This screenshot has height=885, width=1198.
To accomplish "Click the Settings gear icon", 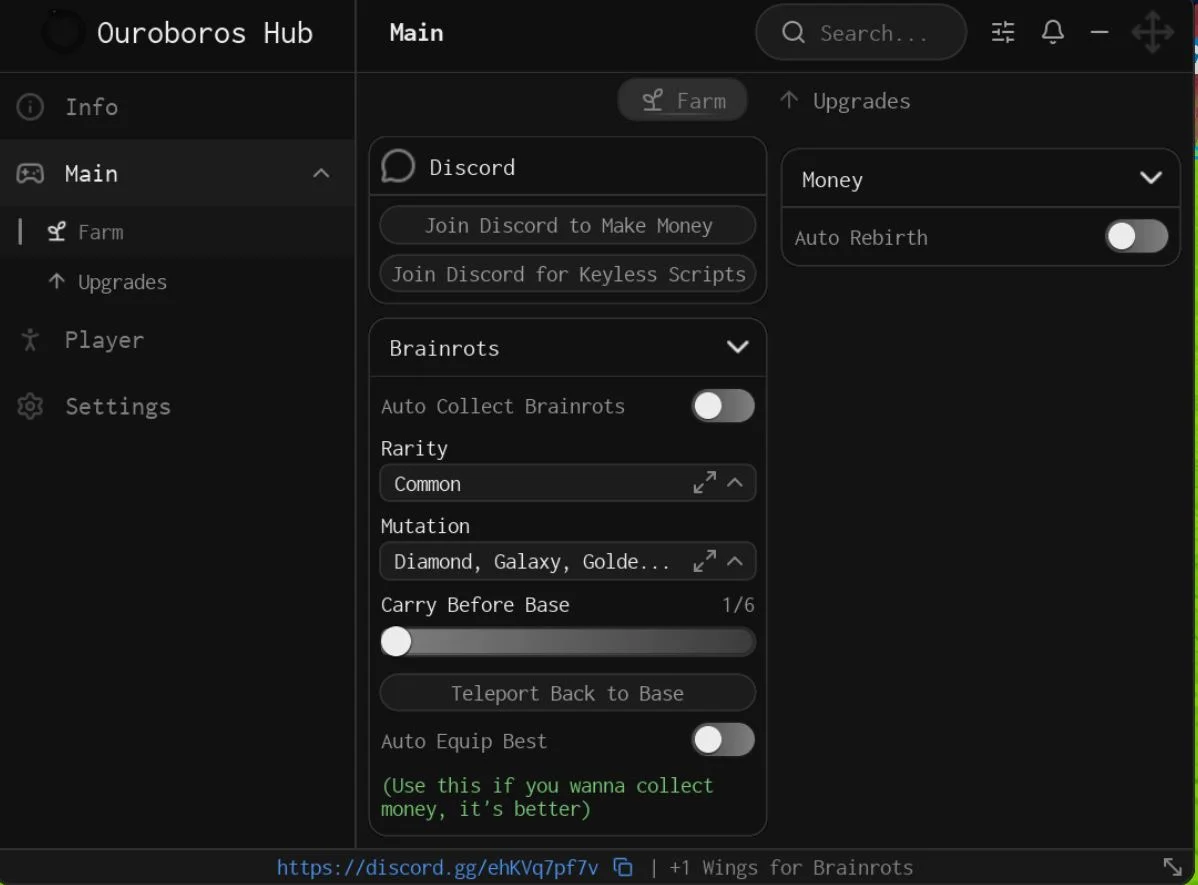I will pyautogui.click(x=31, y=406).
